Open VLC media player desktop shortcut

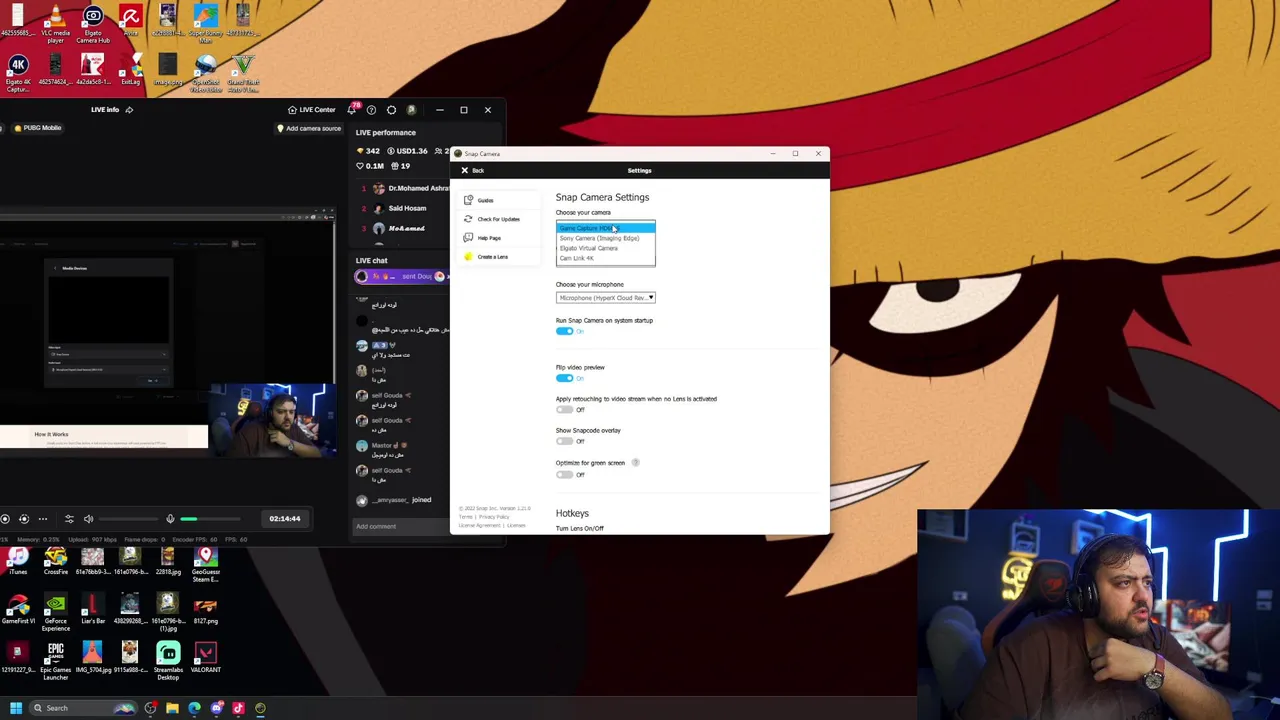coord(55,25)
